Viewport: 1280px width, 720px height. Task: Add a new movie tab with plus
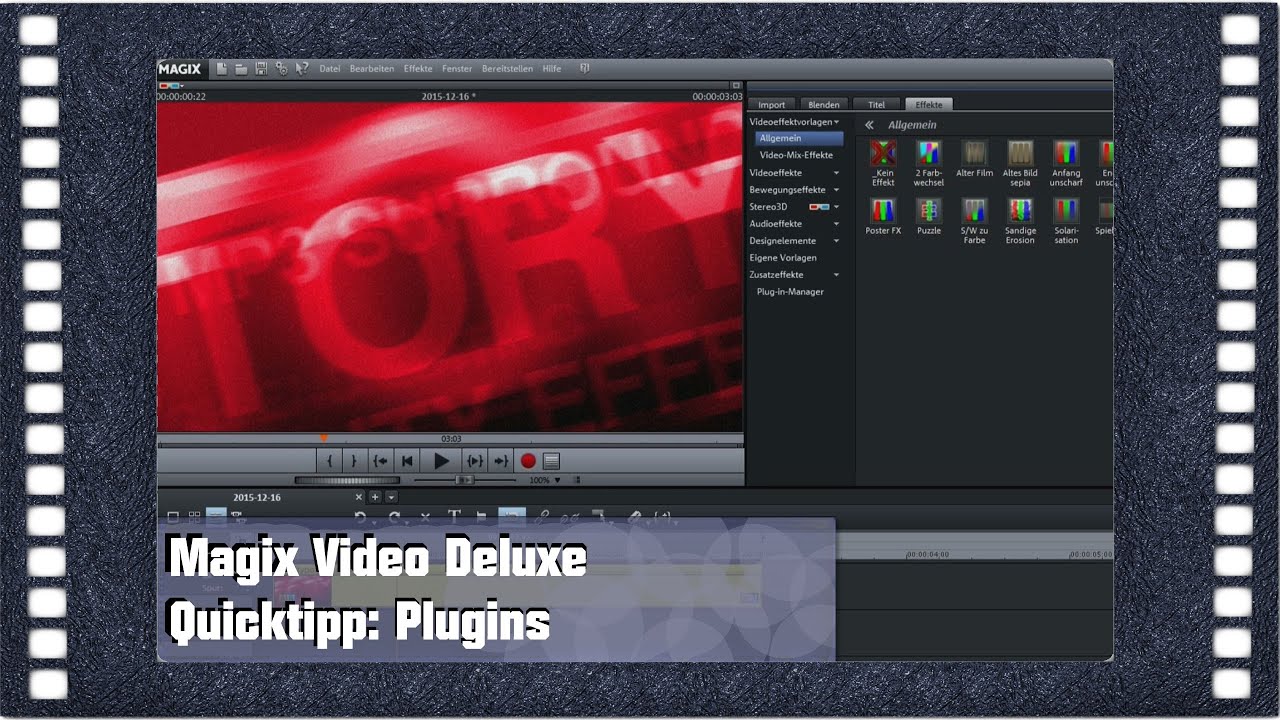375,496
